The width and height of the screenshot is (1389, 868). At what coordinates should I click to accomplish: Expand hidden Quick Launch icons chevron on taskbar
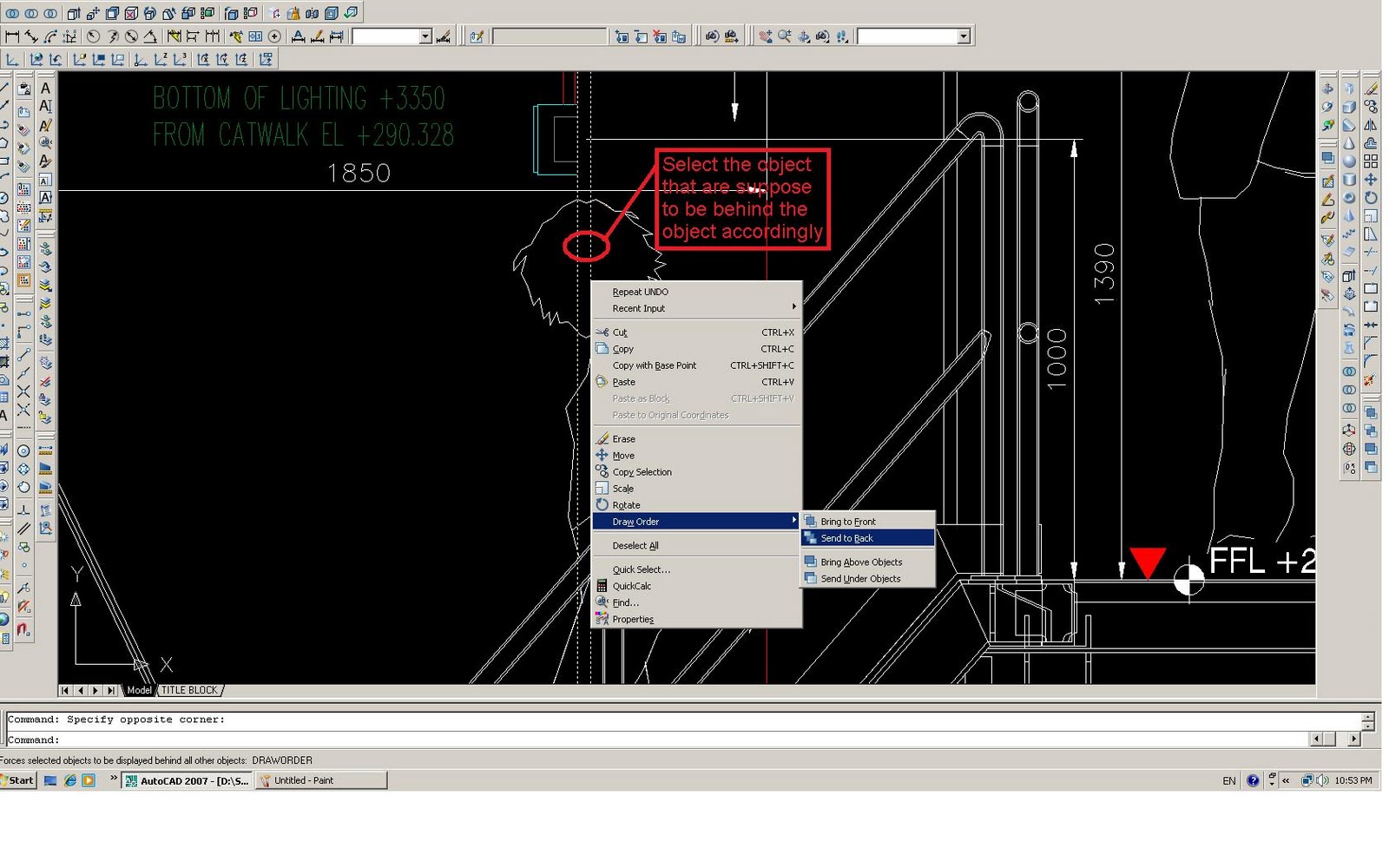point(114,779)
